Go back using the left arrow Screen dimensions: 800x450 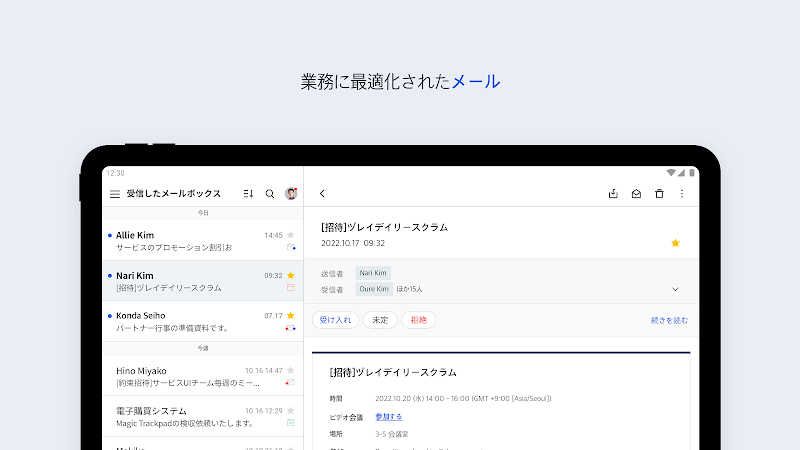(x=322, y=194)
